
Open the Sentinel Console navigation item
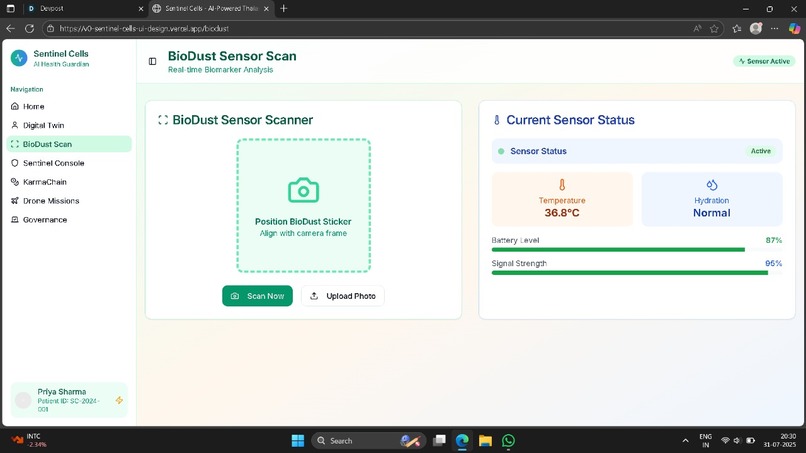[69, 163]
